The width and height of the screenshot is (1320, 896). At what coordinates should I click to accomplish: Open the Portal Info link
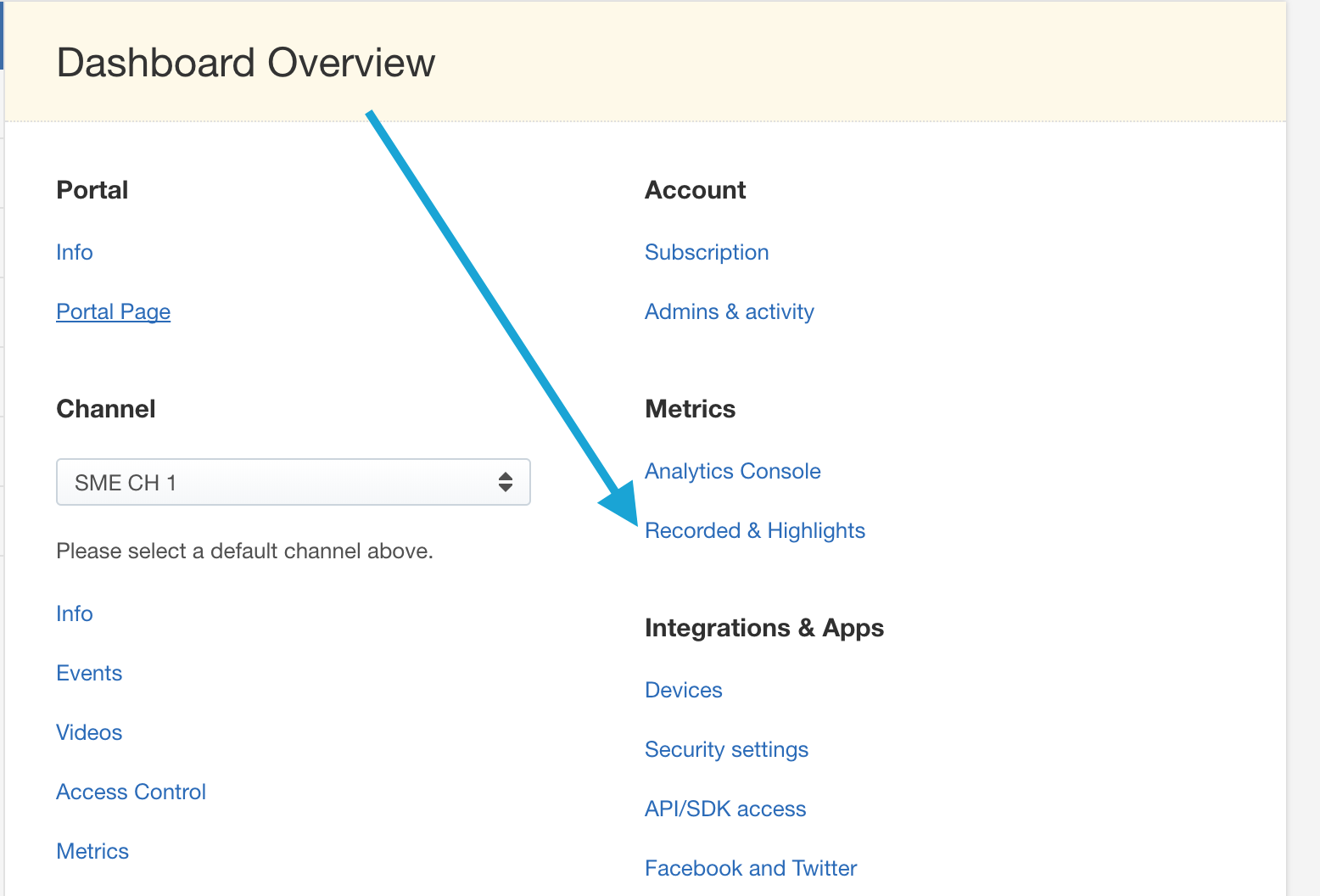(75, 252)
